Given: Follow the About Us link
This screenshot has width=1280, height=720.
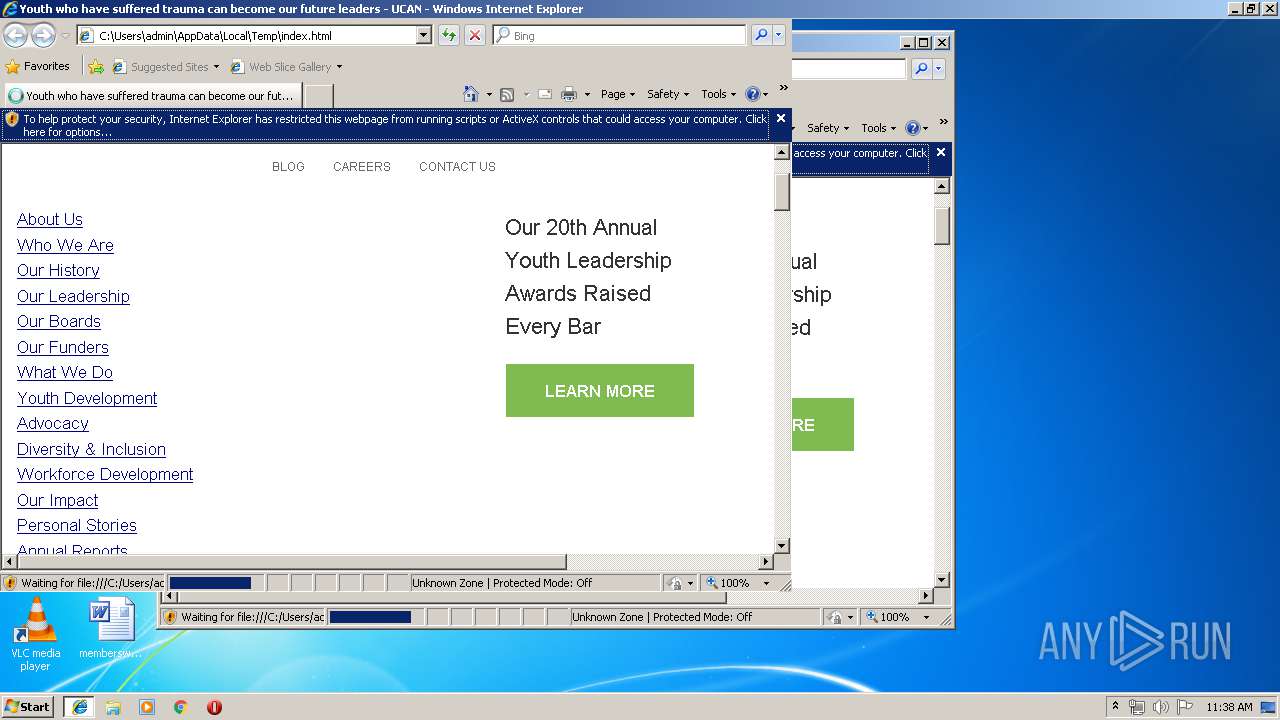Looking at the screenshot, I should point(50,219).
